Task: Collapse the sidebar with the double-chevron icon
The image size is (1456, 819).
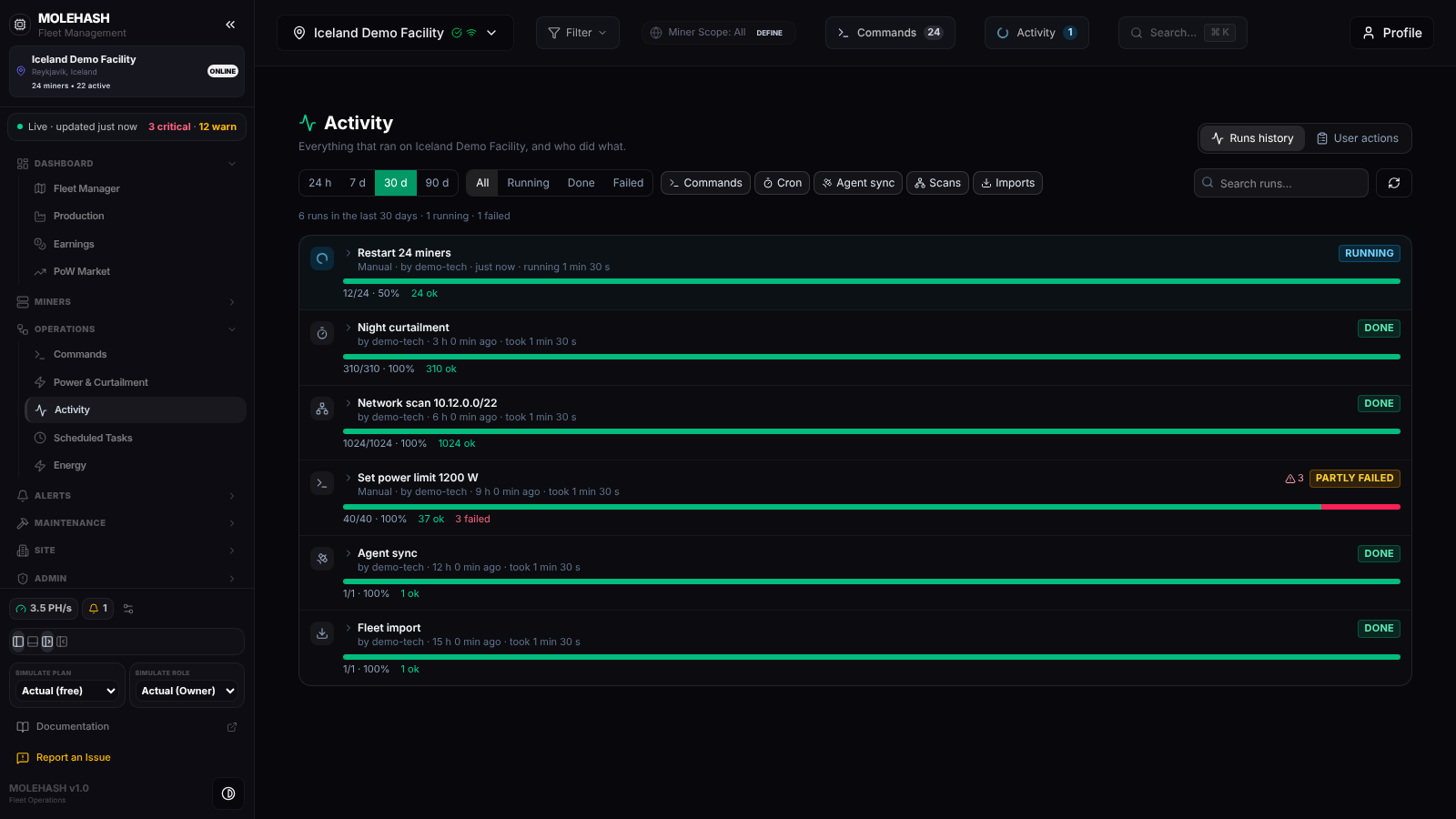Action: 230,25
